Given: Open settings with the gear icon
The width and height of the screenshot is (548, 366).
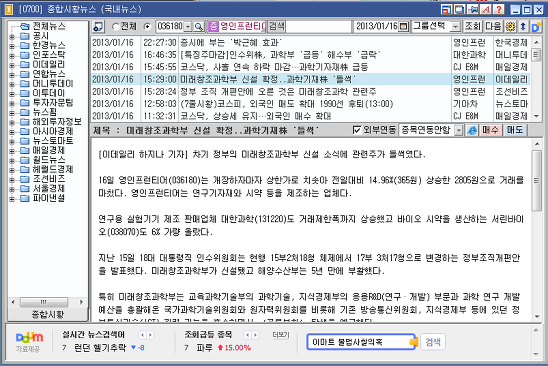Looking at the screenshot, I should tap(510, 27).
